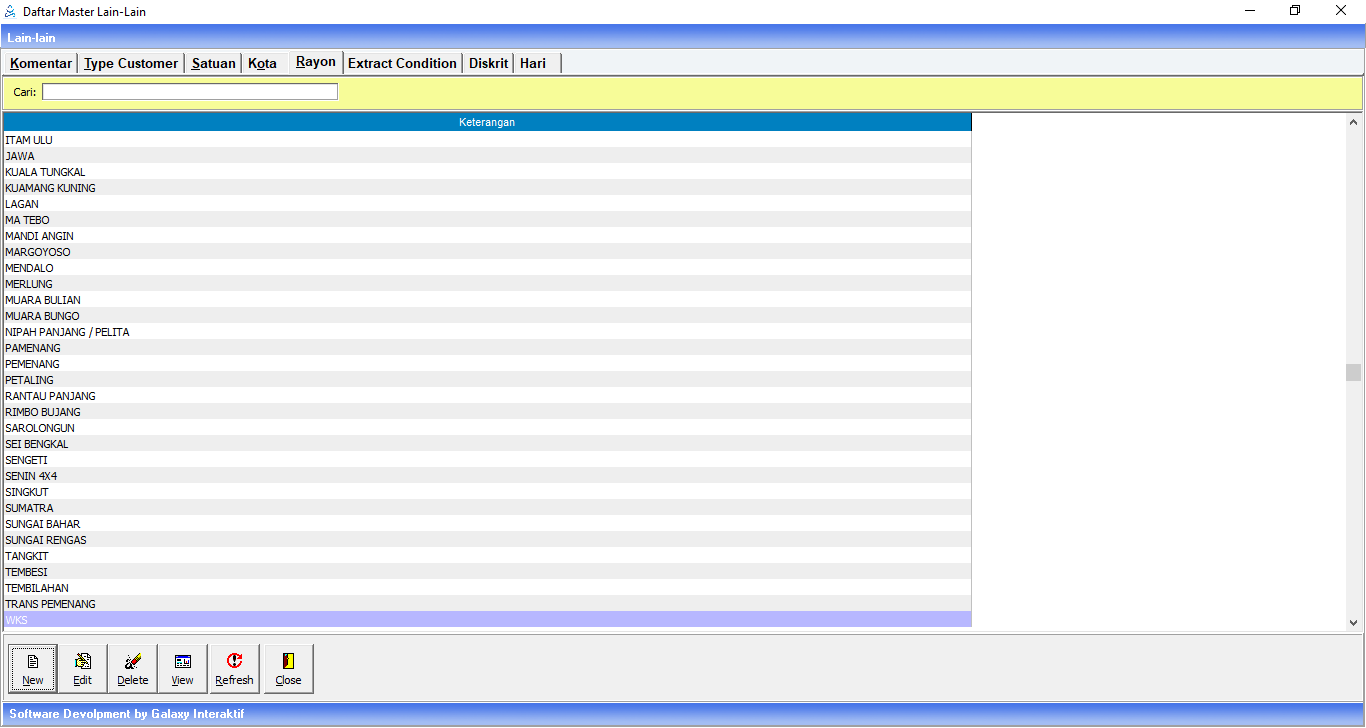
Task: Click the scroll down arrow of list
Action: (x=1353, y=622)
